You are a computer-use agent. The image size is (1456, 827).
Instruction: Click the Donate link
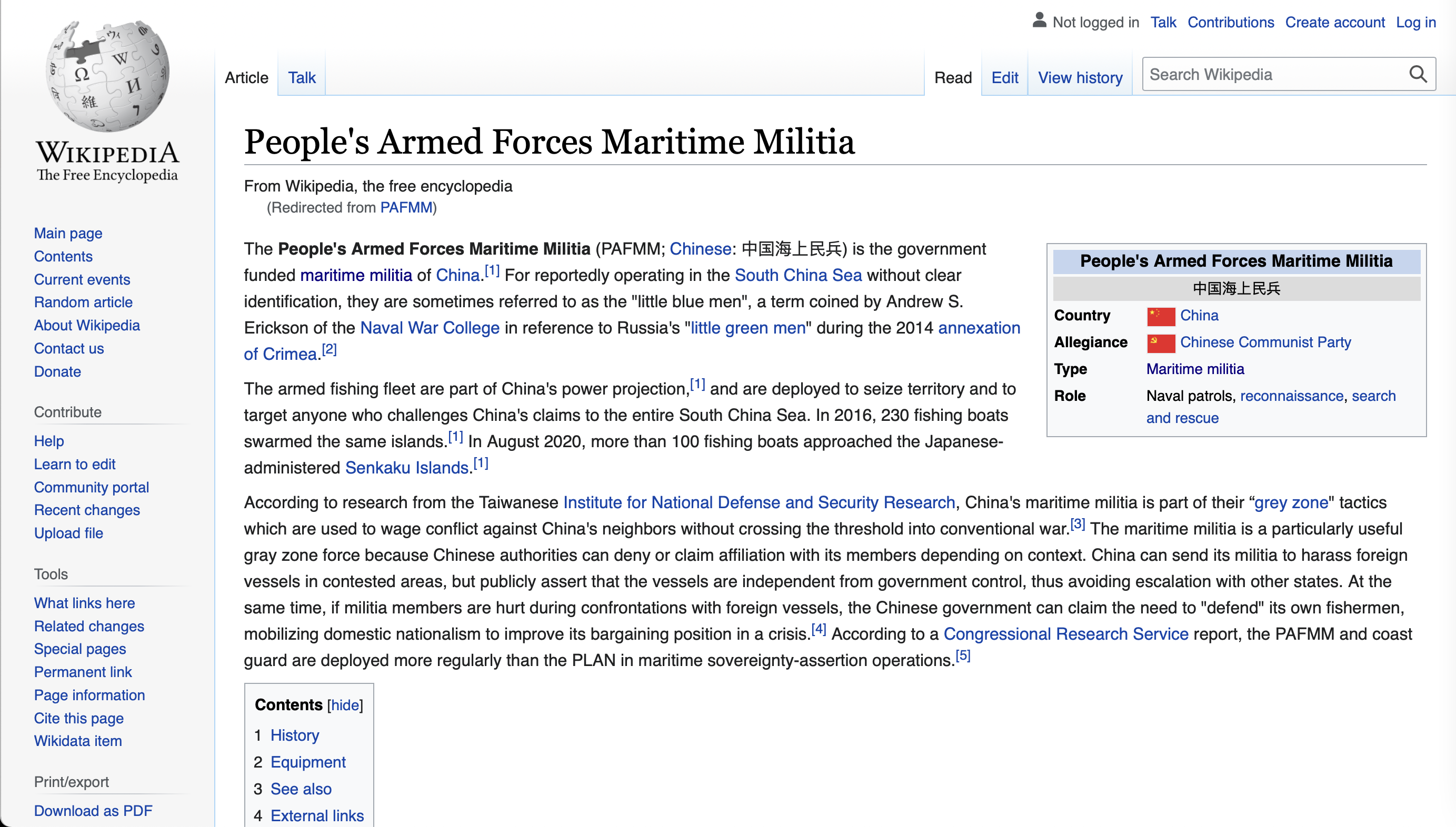click(x=57, y=371)
